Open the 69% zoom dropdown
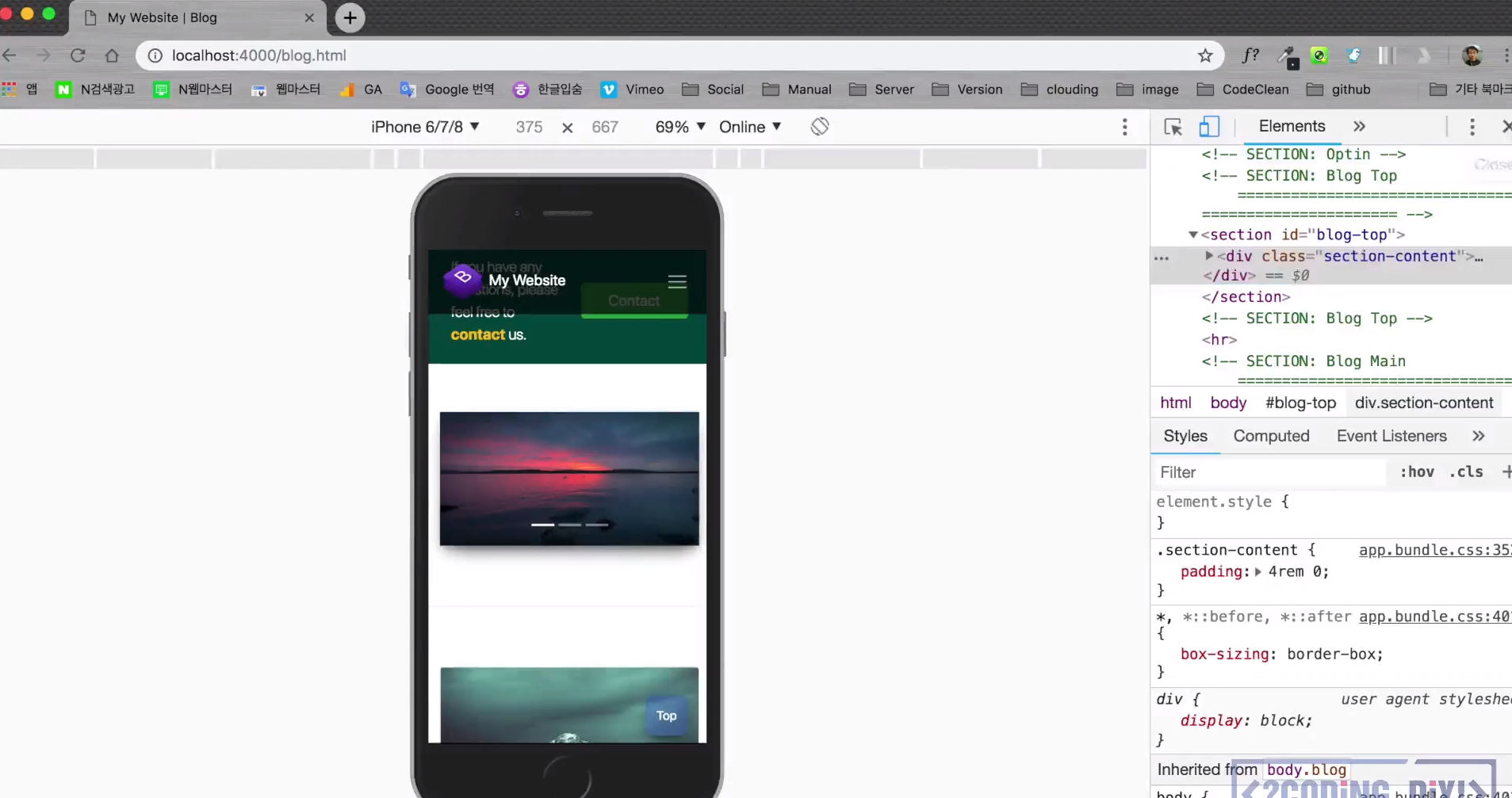Viewport: 1512px width, 798px height. pyautogui.click(x=680, y=127)
